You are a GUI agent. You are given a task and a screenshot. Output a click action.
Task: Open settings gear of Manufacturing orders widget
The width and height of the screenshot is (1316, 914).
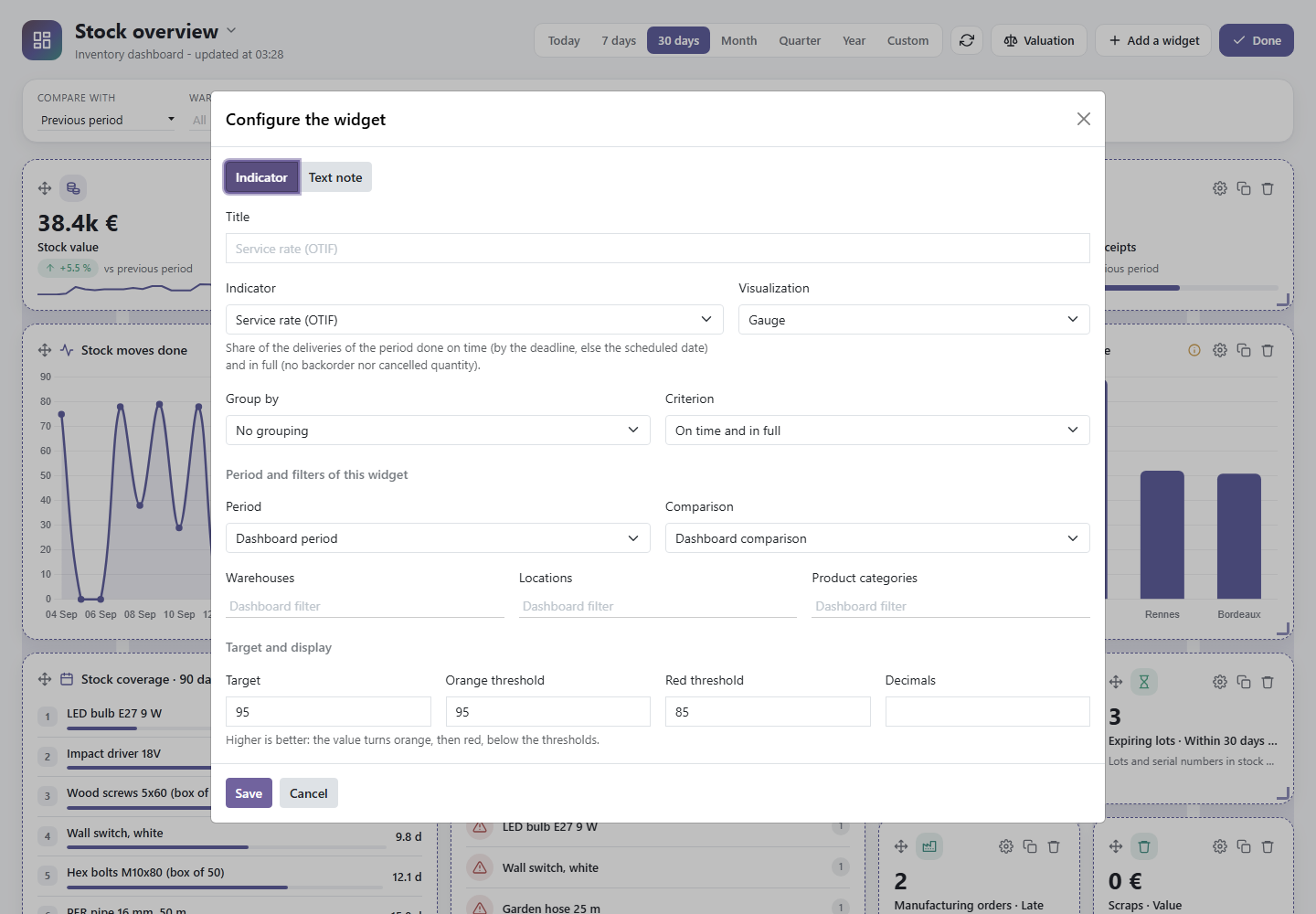point(1006,846)
